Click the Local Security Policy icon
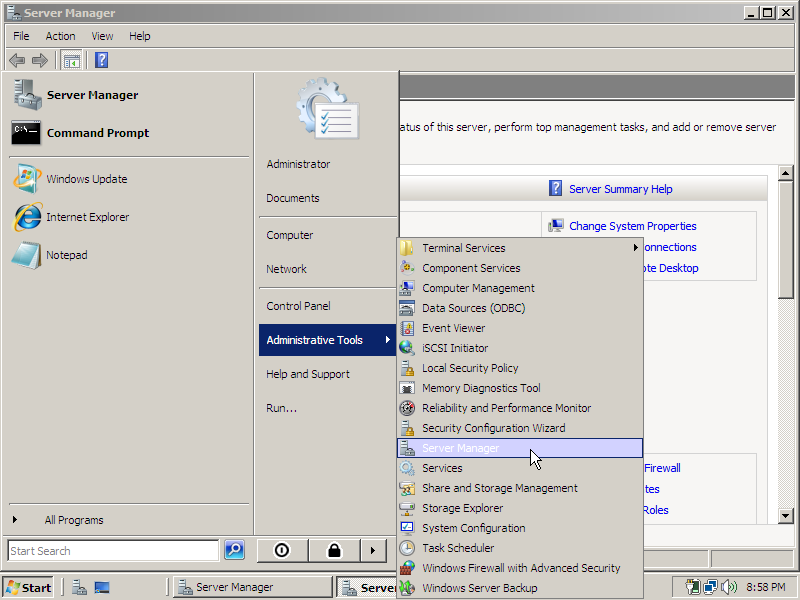The image size is (800, 600). click(x=407, y=368)
